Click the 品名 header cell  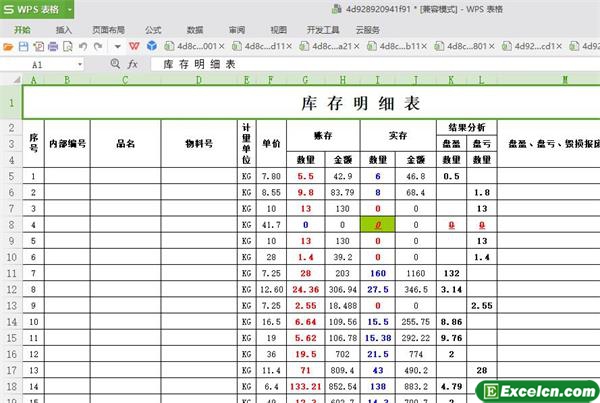(126, 144)
